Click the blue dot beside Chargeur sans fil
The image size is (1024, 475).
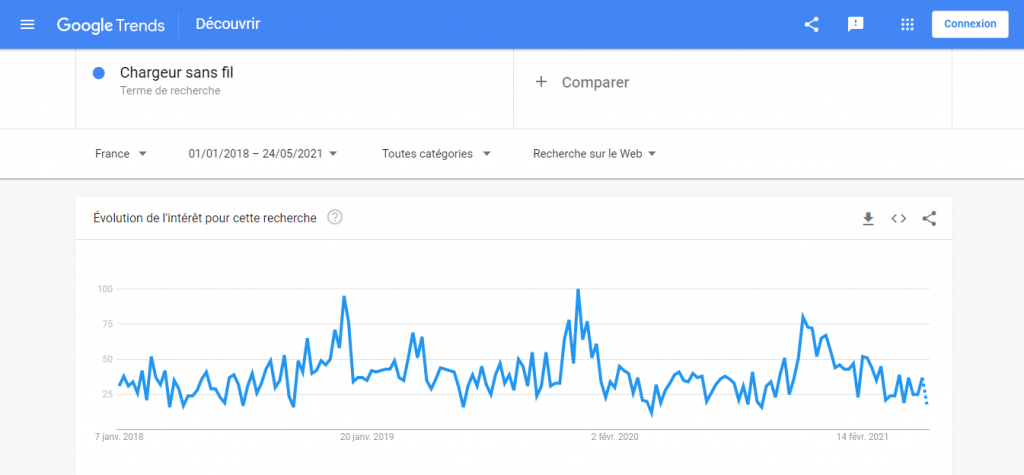click(x=99, y=73)
